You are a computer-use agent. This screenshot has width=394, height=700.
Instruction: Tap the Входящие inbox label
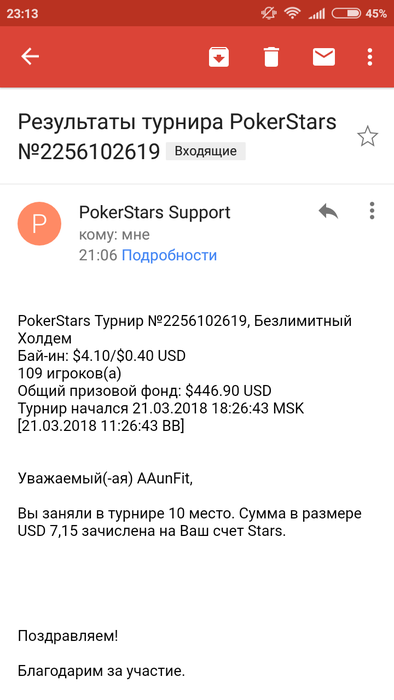205,151
